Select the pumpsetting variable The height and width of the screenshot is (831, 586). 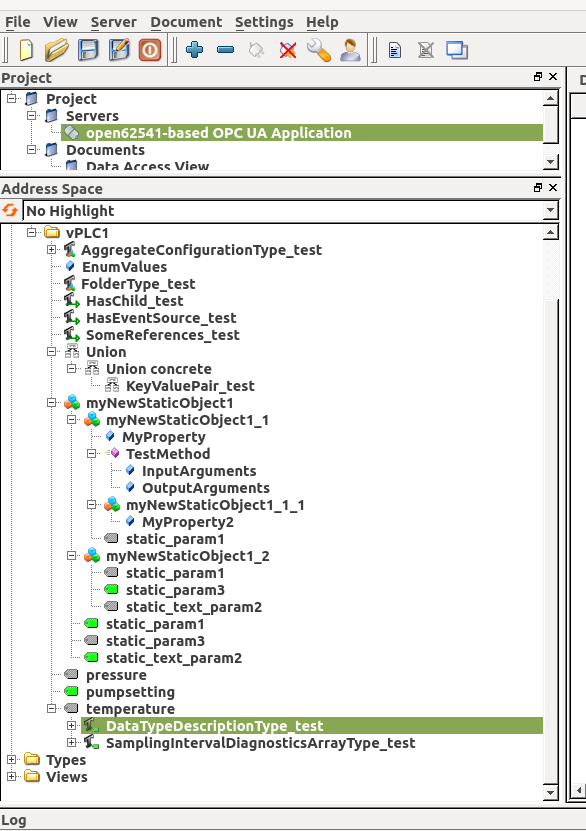pos(130,692)
